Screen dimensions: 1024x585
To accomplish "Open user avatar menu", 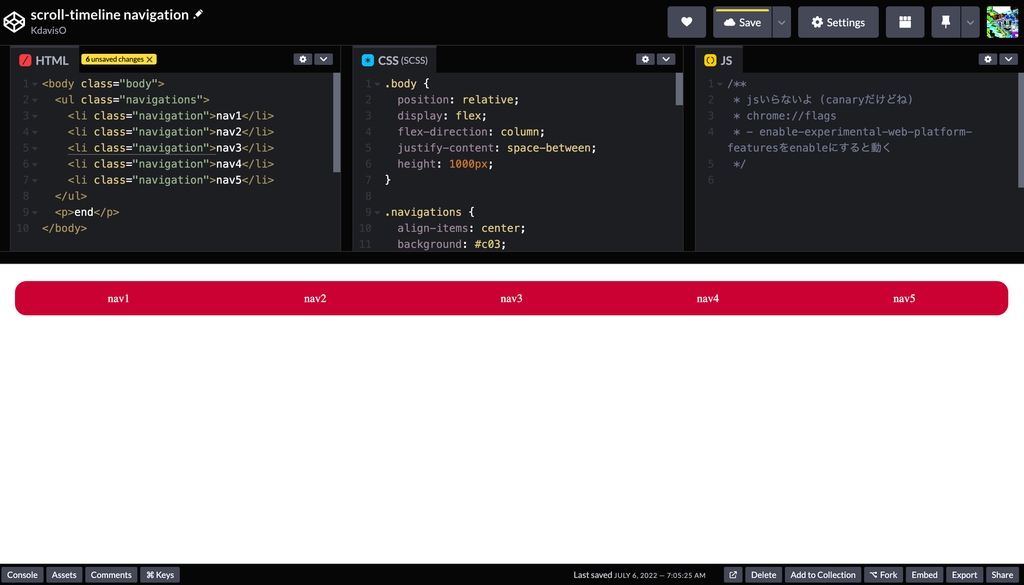I will (1002, 22).
